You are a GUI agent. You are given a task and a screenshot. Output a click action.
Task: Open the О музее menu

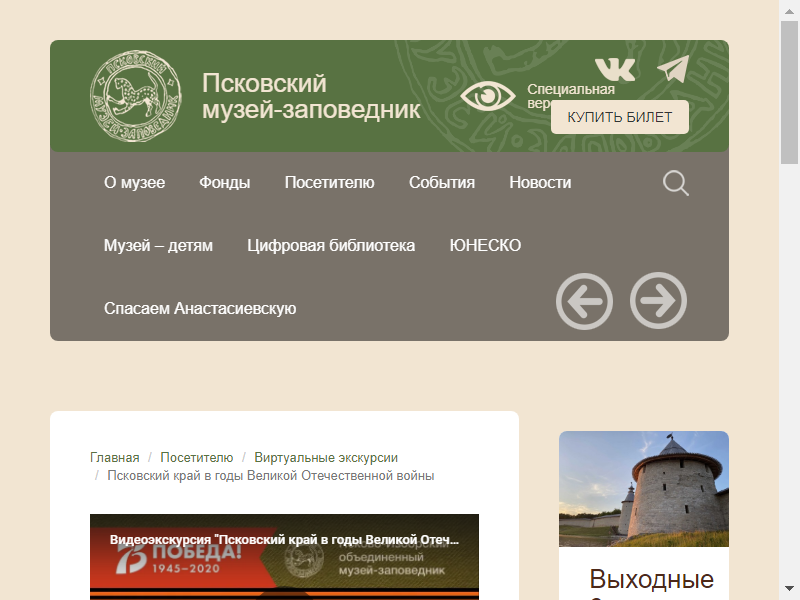(135, 183)
